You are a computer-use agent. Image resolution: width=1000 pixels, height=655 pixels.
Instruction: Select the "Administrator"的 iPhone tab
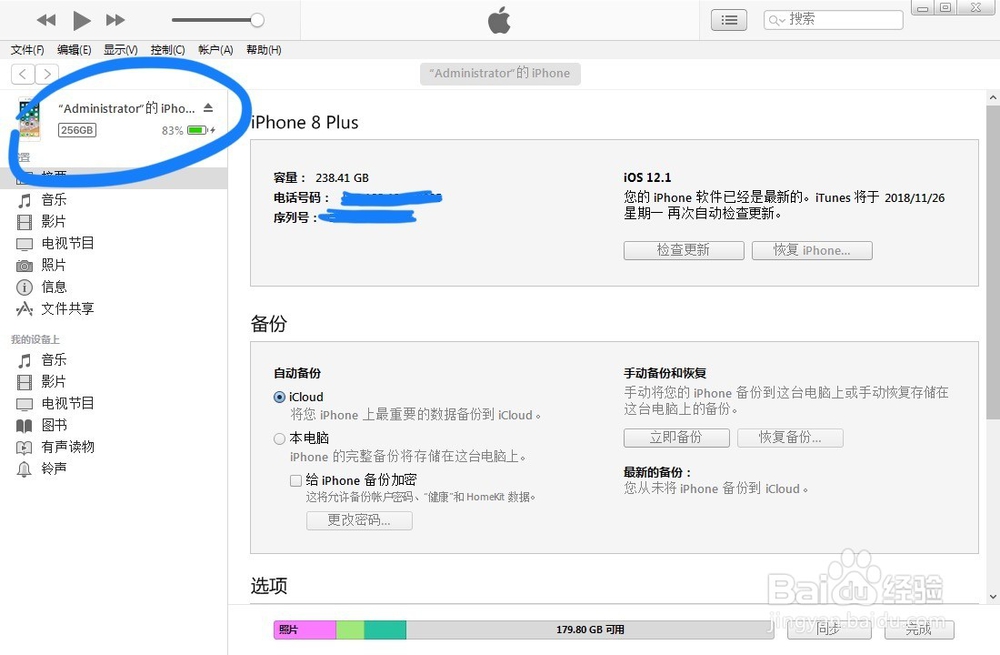500,73
